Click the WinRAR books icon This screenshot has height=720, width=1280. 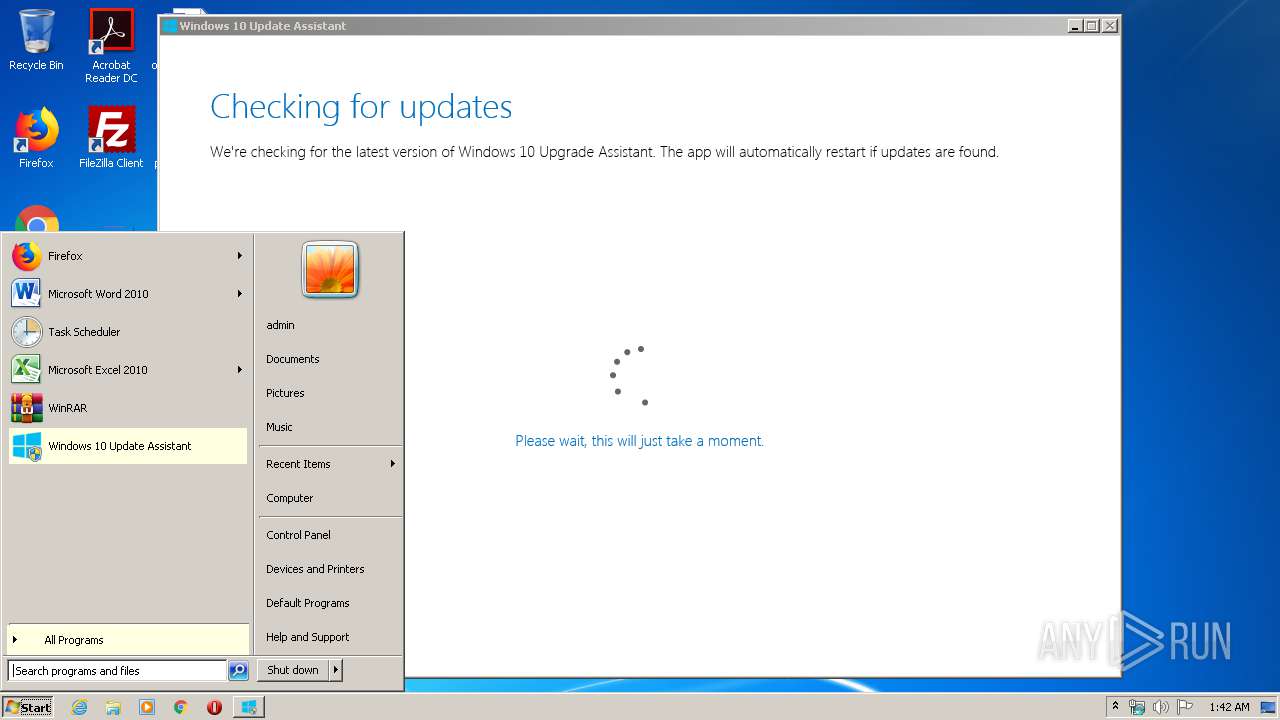pyautogui.click(x=27, y=408)
